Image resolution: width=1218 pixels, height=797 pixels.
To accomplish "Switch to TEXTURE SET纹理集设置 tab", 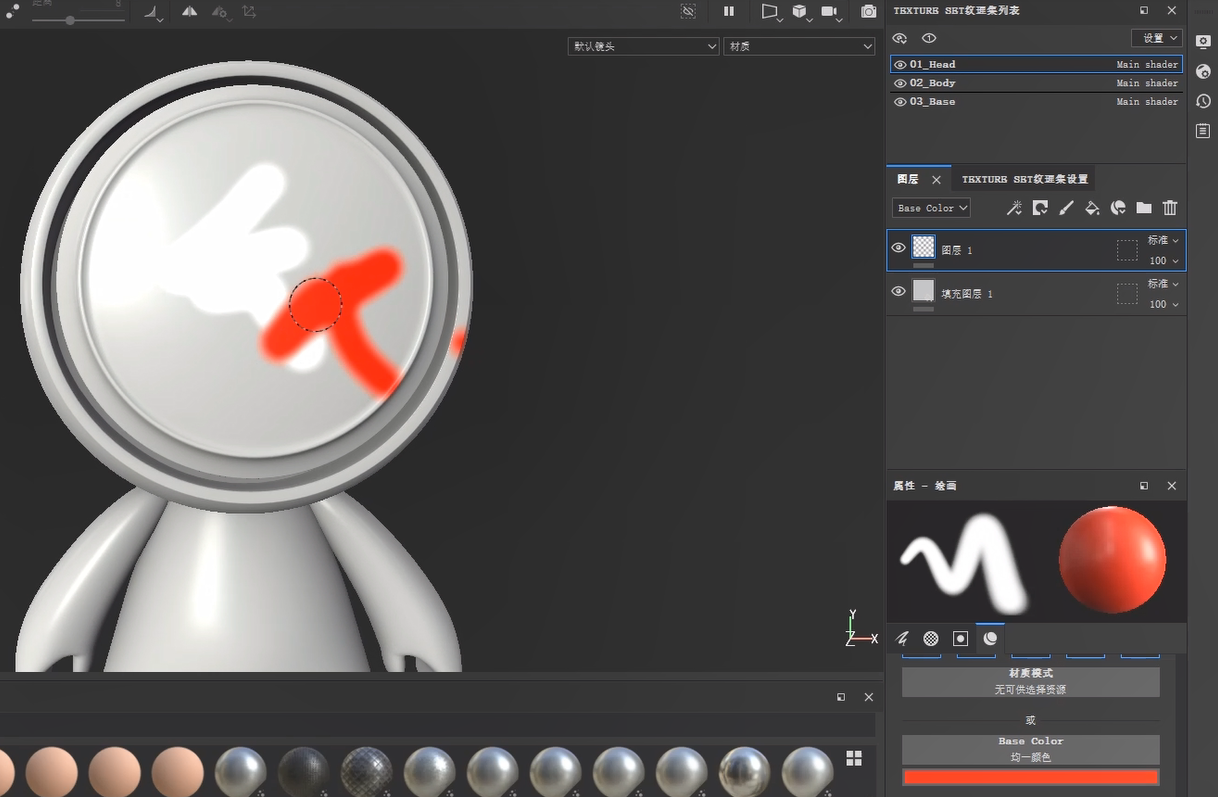I will point(1024,179).
